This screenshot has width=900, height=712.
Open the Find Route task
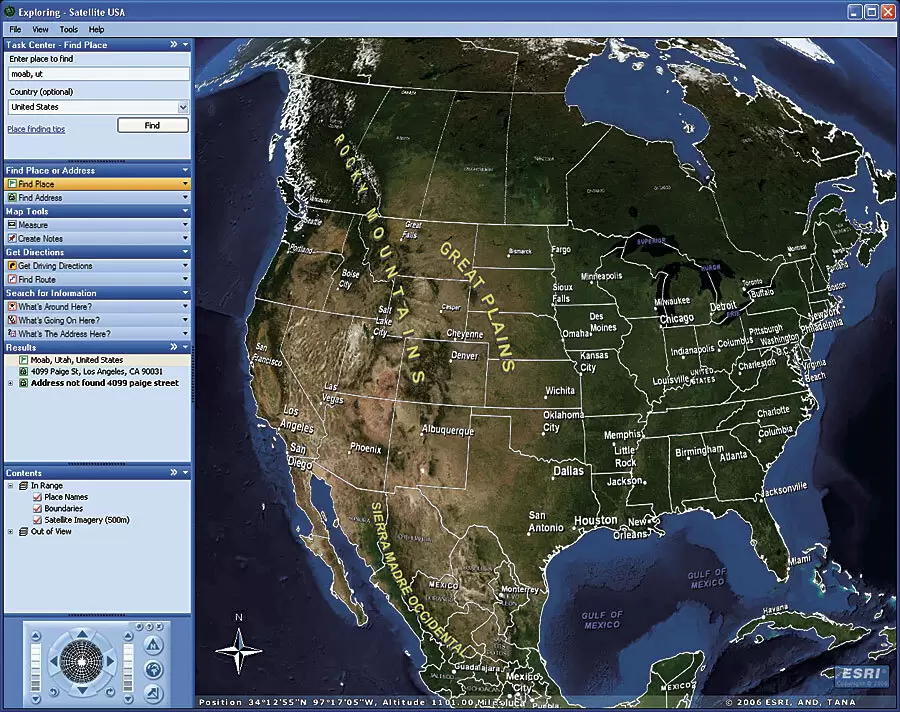pos(98,280)
